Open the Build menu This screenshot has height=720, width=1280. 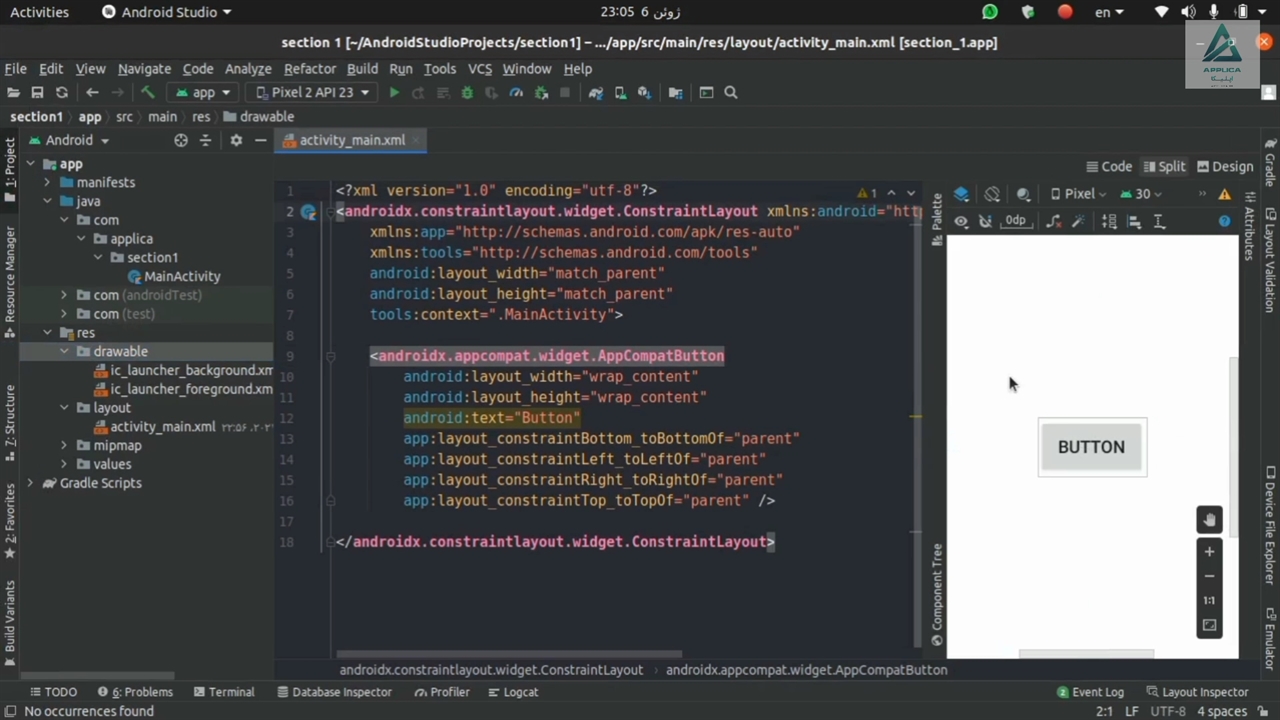tap(362, 68)
